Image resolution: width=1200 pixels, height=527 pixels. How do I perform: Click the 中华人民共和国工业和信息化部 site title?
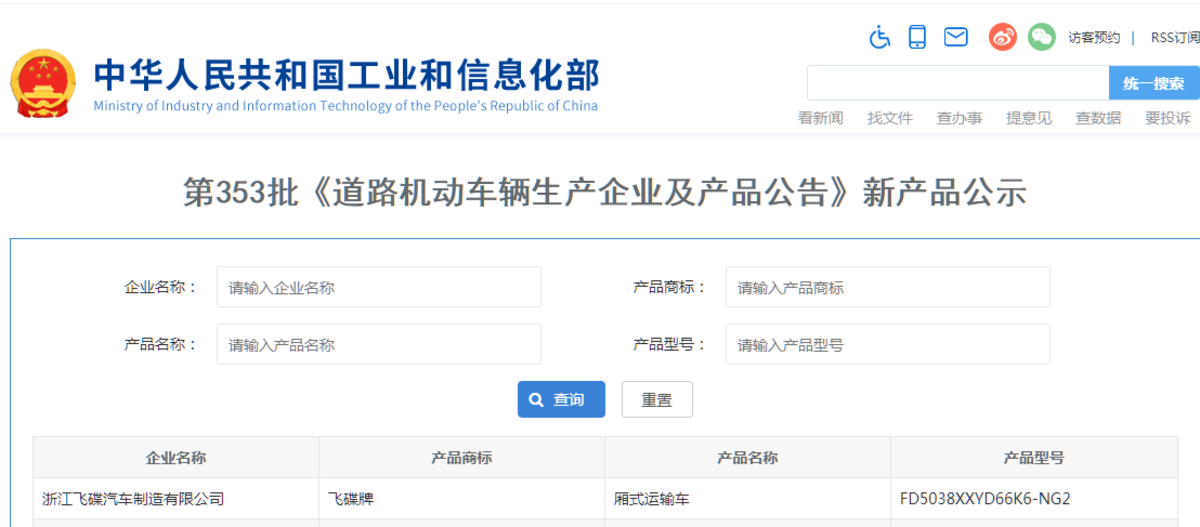(347, 75)
